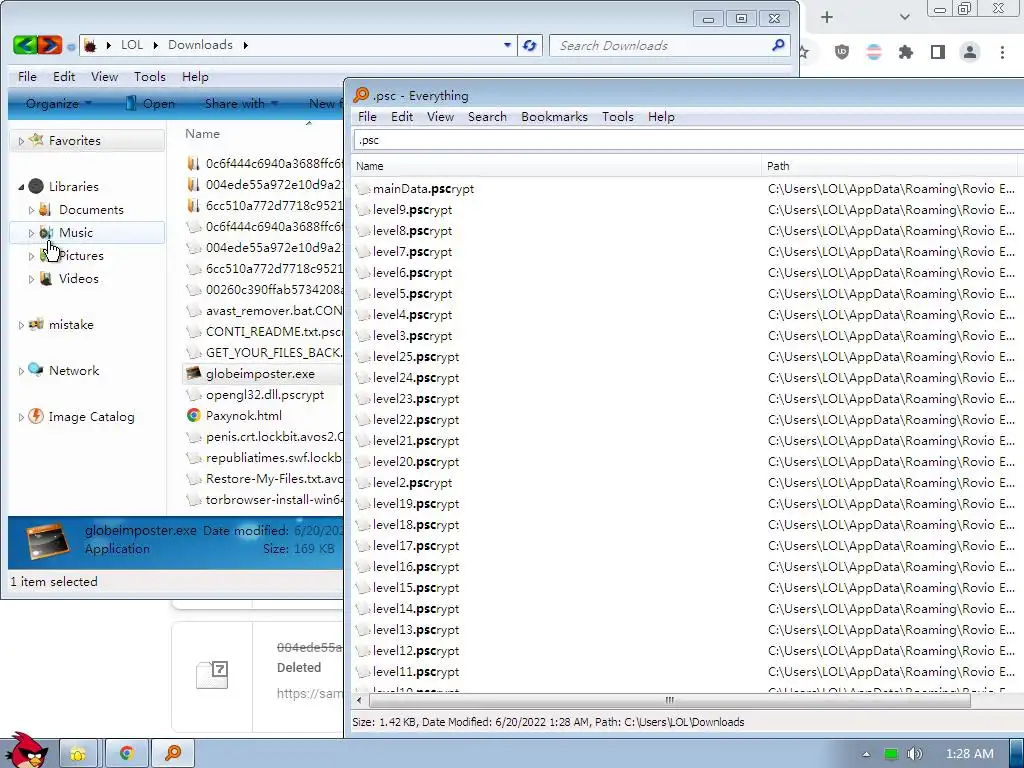The image size is (1024, 768).
Task: Select Music library in sidebar
Action: click(87, 233)
